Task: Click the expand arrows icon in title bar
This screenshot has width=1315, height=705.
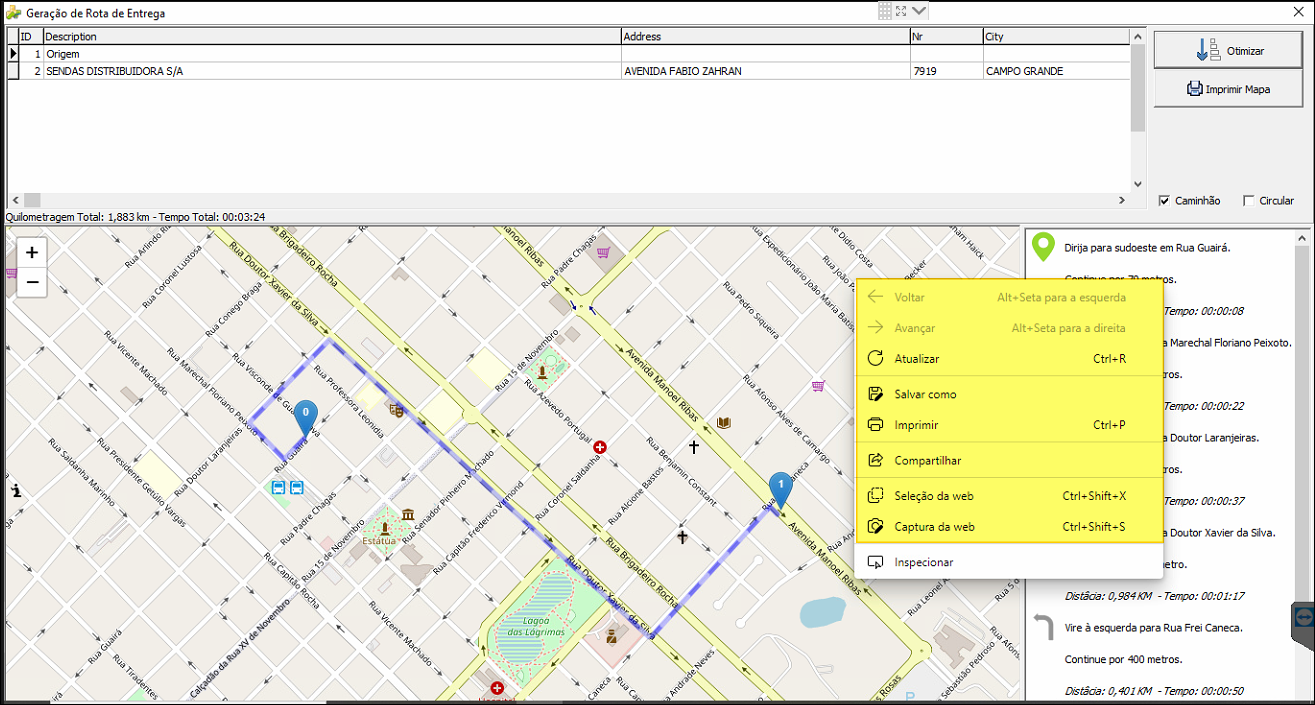Action: (x=901, y=11)
